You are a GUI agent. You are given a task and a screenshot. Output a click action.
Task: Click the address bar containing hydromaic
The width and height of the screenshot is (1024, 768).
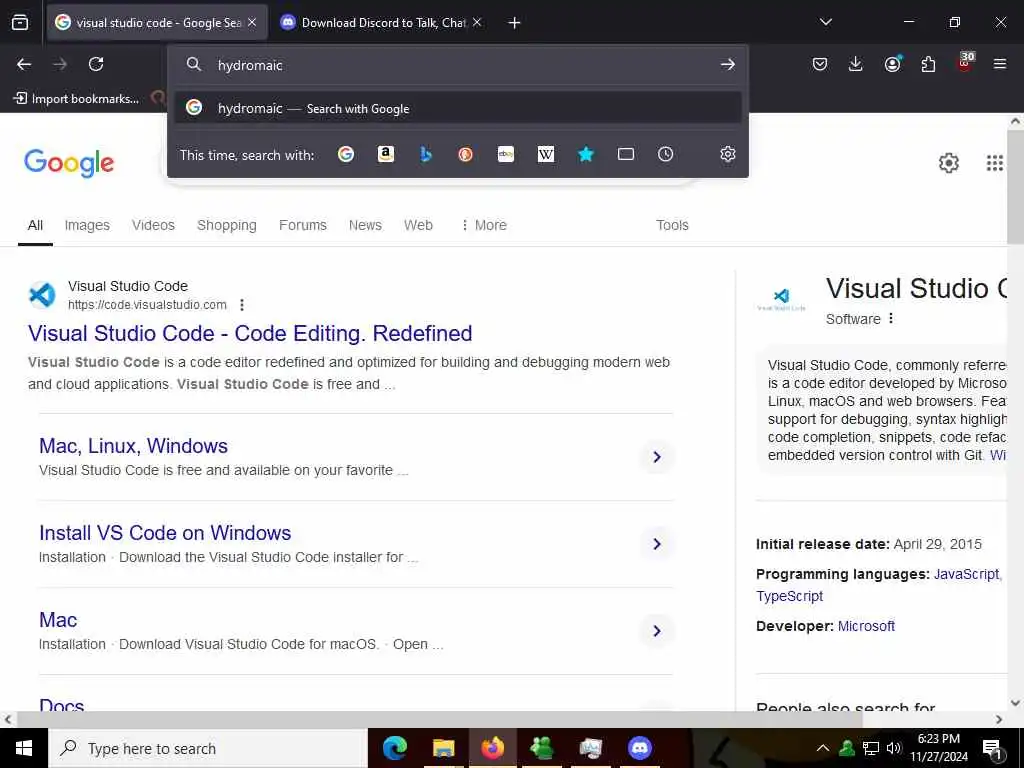pyautogui.click(x=457, y=65)
